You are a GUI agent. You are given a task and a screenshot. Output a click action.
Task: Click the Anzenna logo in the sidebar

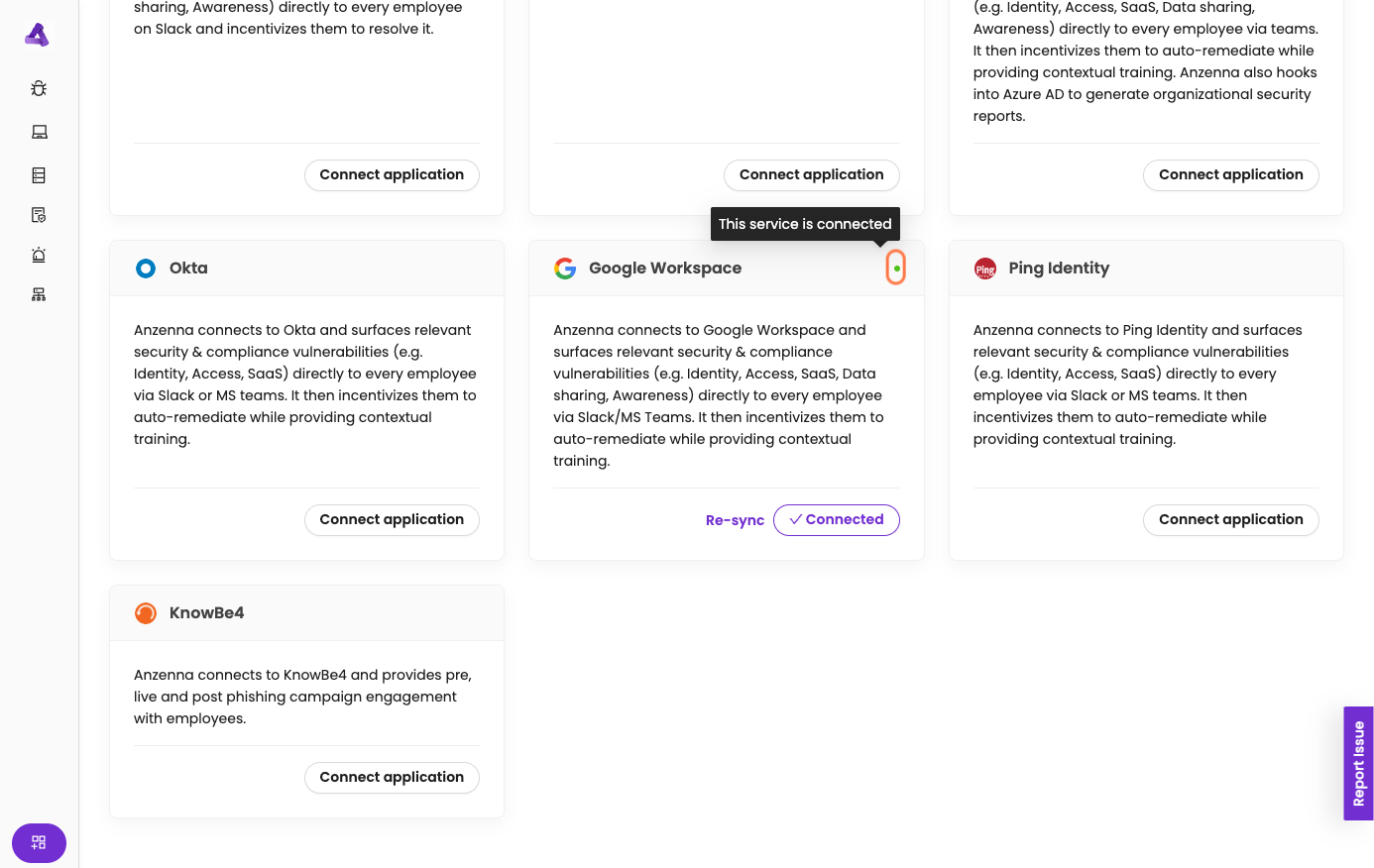pos(37,36)
